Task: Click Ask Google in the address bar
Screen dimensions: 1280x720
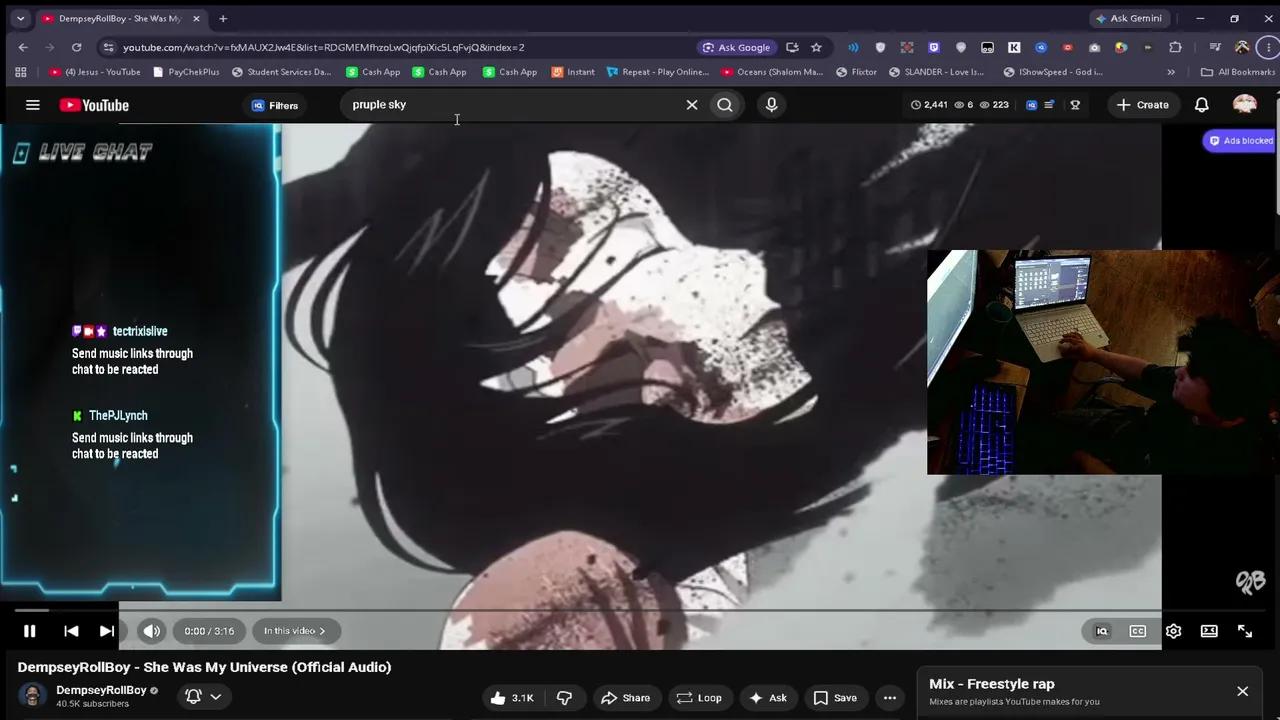Action: (x=737, y=47)
